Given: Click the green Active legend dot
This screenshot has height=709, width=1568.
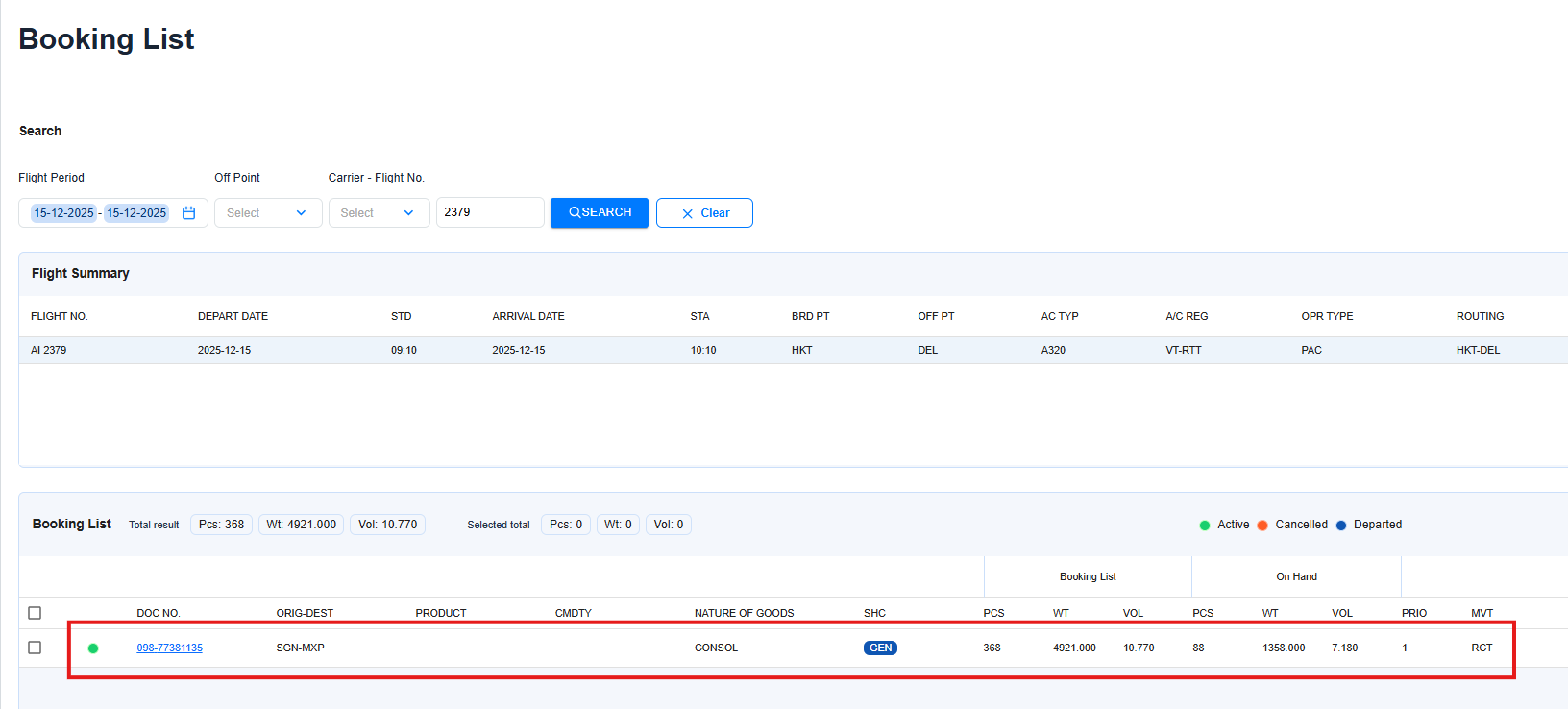Looking at the screenshot, I should [x=1205, y=526].
